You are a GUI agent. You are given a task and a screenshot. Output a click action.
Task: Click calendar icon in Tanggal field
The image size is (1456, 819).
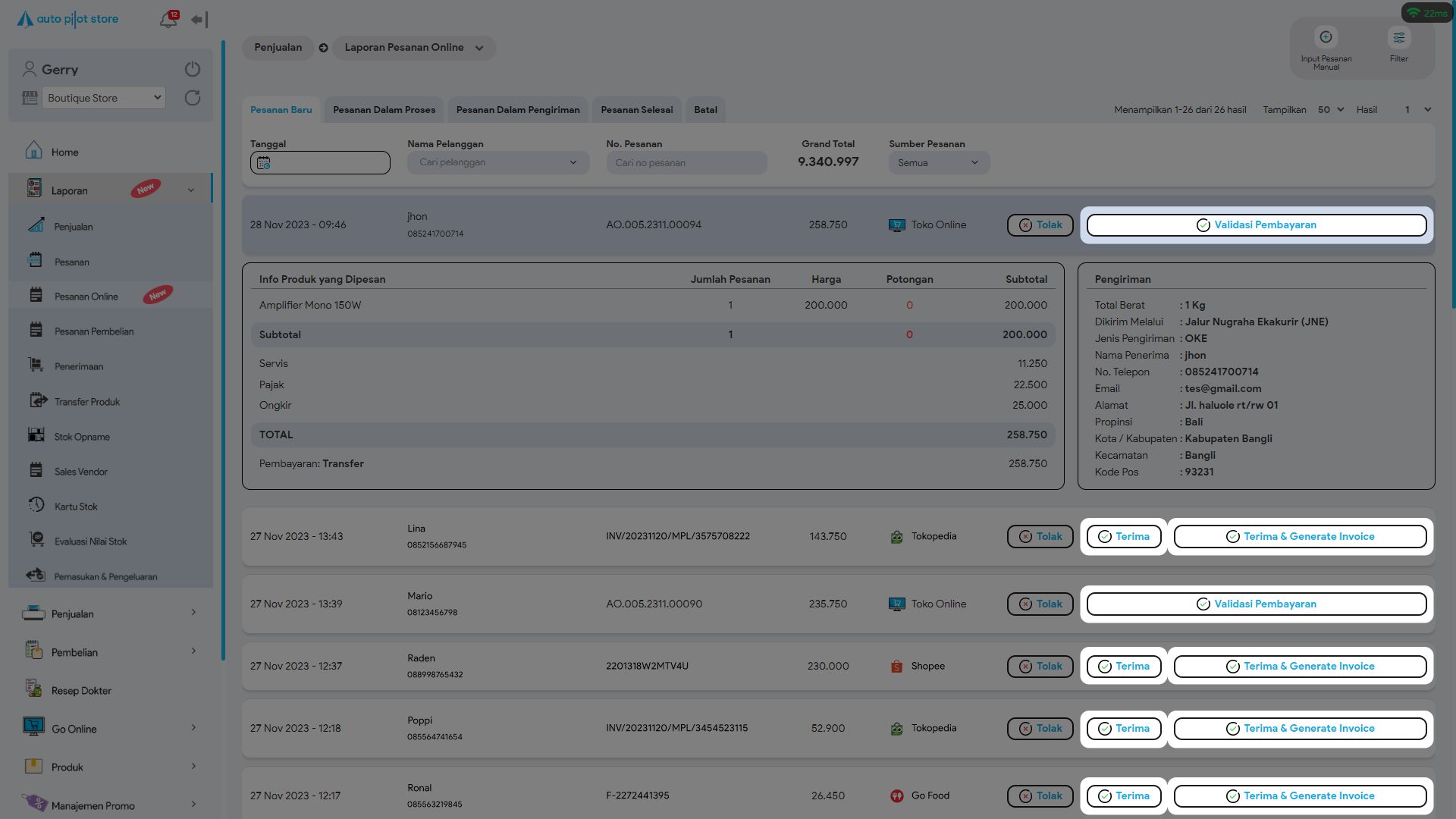point(263,163)
